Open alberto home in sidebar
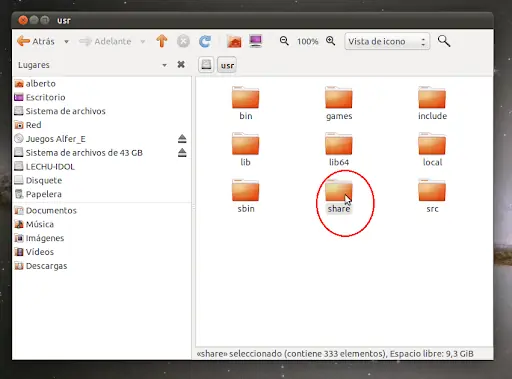The image size is (512, 379). click(x=35, y=83)
